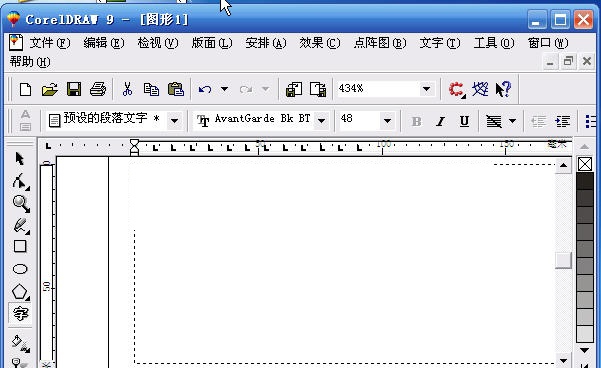Copy selection with the Copy icon
The width and height of the screenshot is (601, 368).
151,90
